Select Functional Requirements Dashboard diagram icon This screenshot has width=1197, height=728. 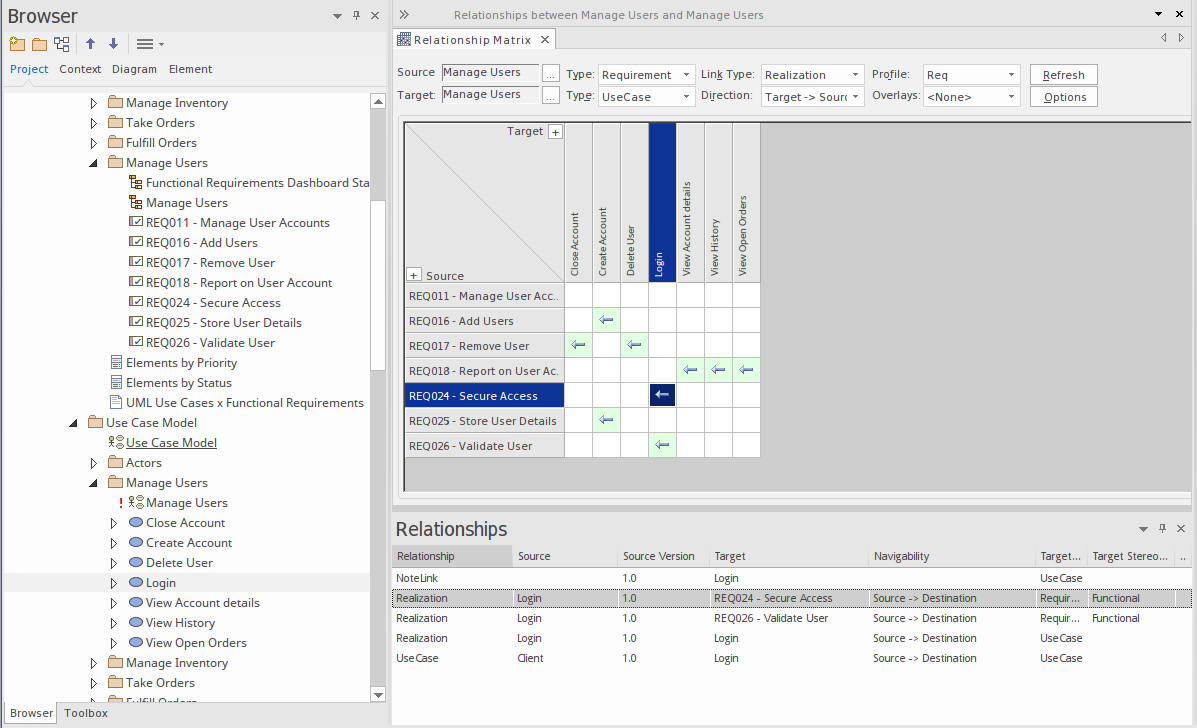click(135, 182)
